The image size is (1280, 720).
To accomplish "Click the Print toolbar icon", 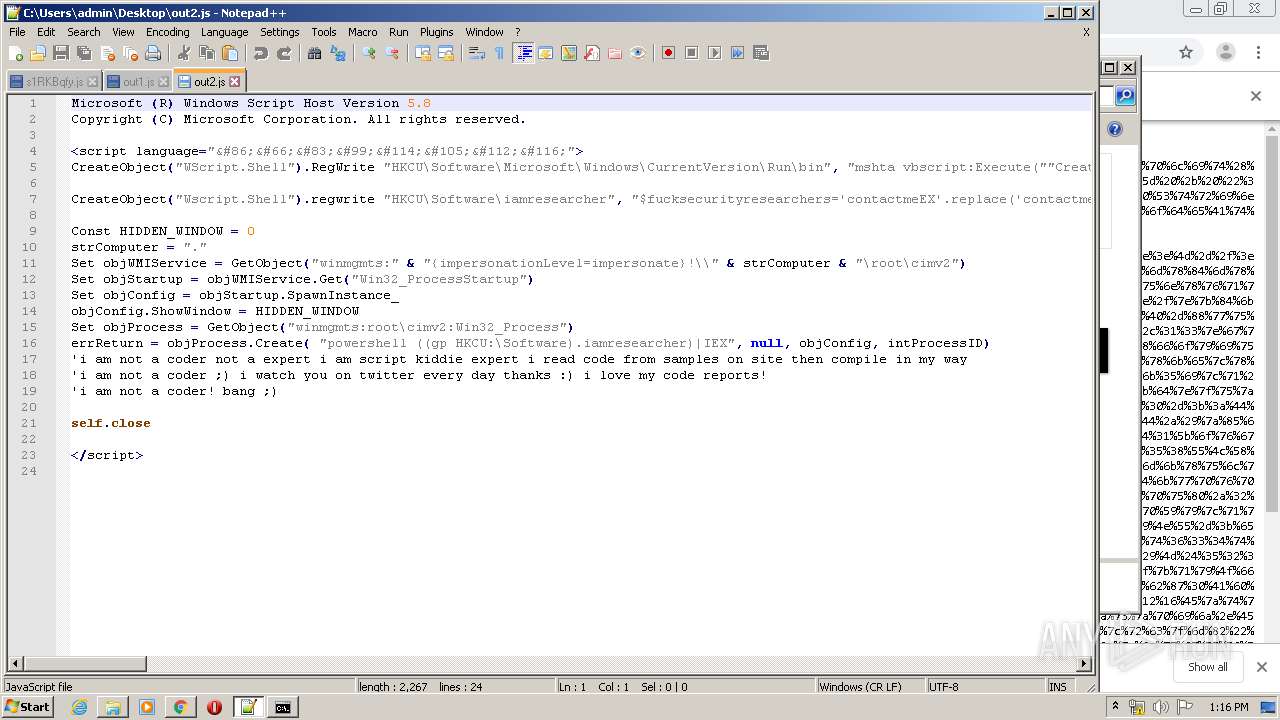I will [153, 53].
